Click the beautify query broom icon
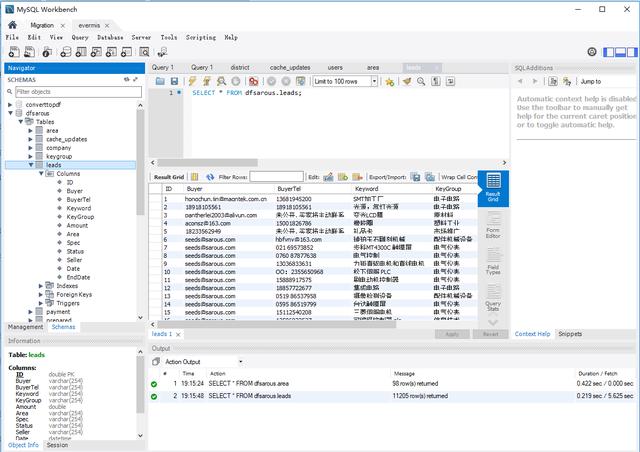 coord(407,81)
